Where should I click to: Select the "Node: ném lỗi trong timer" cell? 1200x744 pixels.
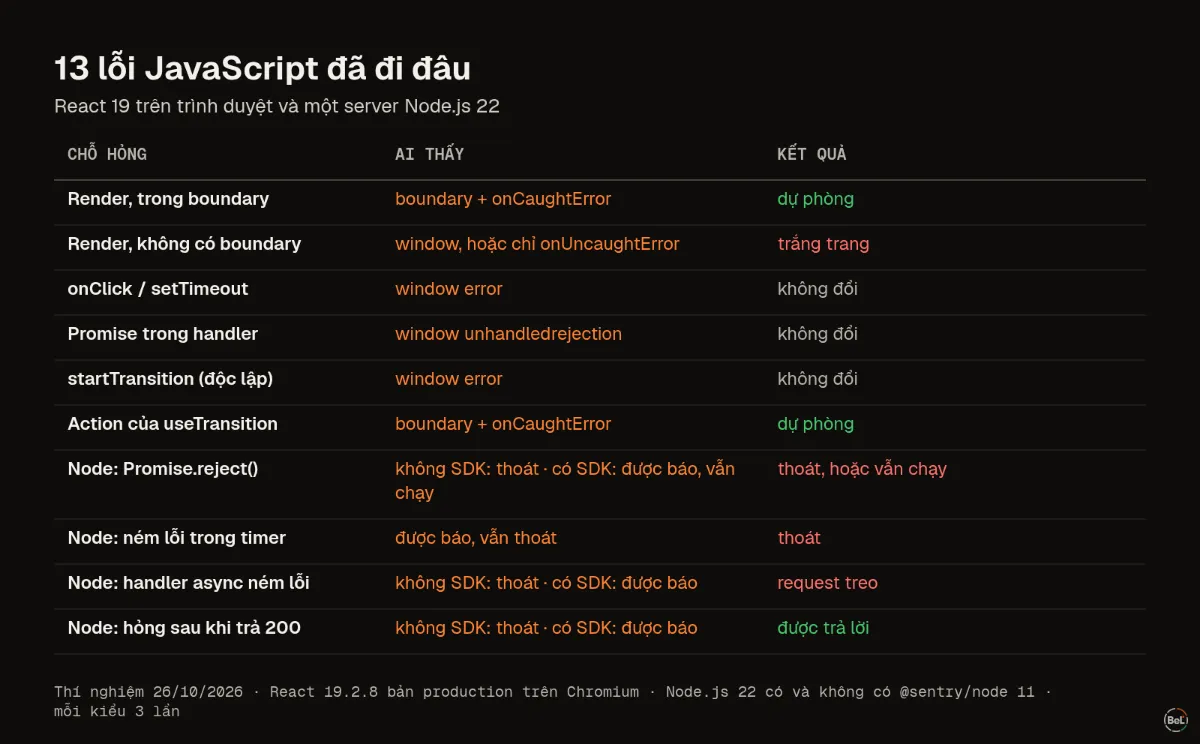(177, 538)
